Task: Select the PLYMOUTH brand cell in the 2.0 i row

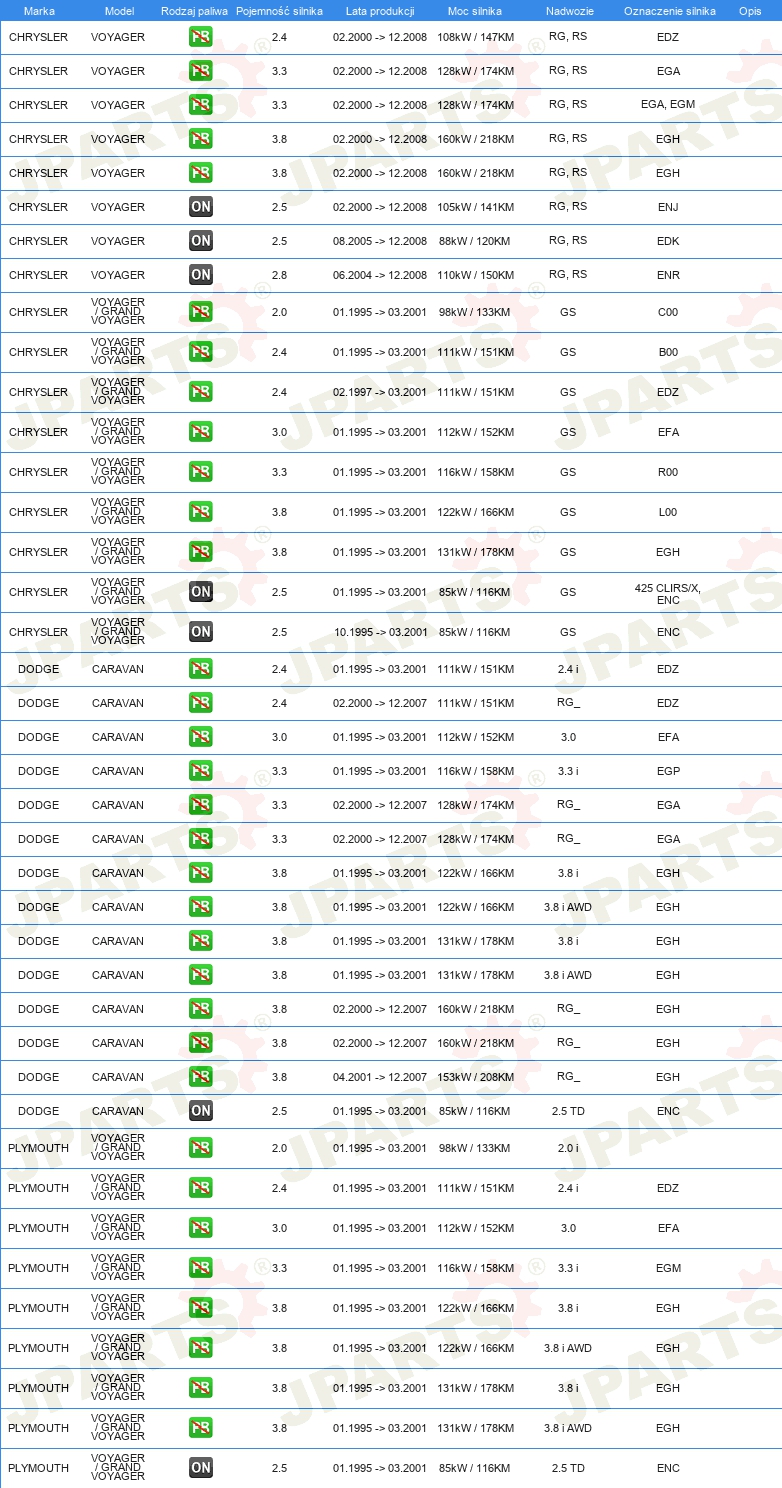Action: (38, 1148)
